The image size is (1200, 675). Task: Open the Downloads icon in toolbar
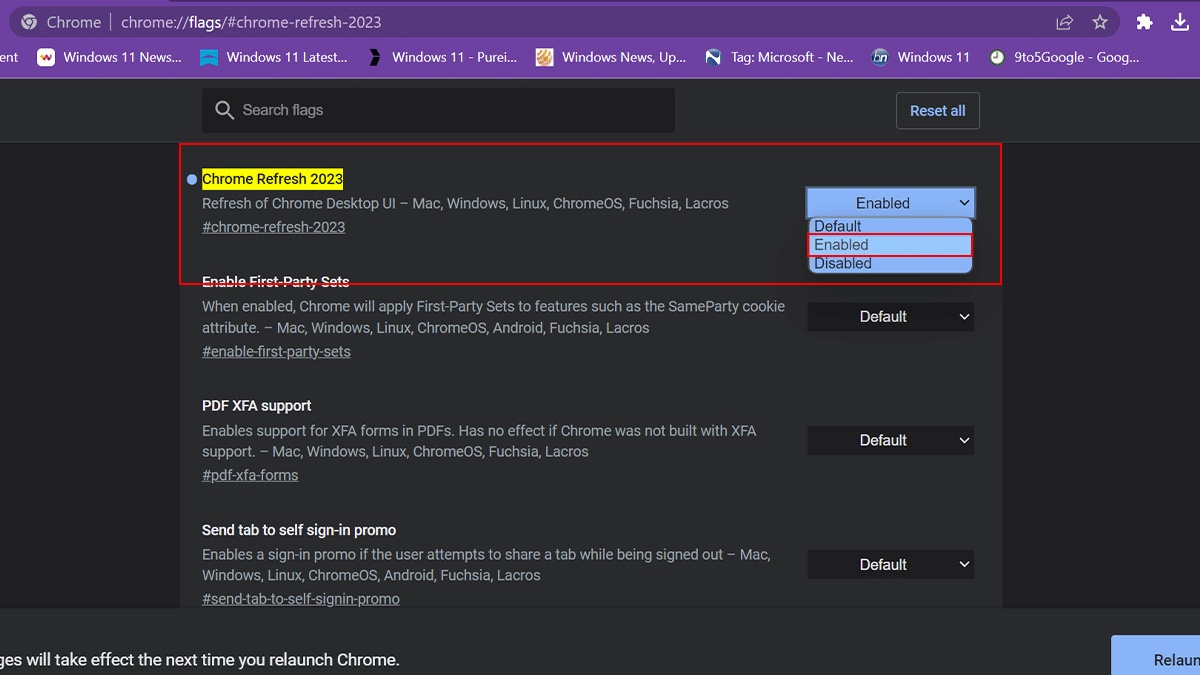(1180, 22)
